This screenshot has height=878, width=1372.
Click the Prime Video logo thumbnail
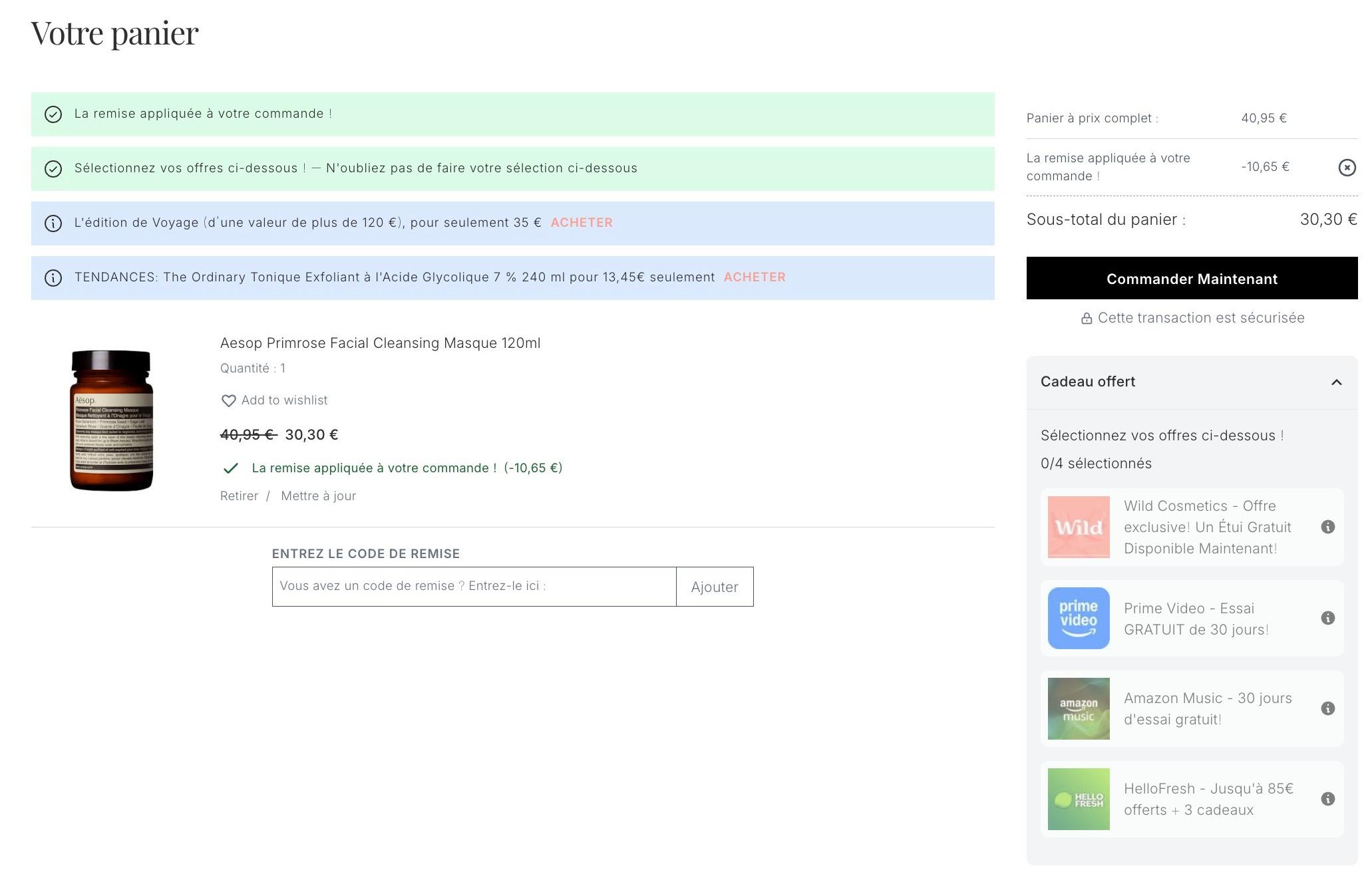click(x=1079, y=618)
